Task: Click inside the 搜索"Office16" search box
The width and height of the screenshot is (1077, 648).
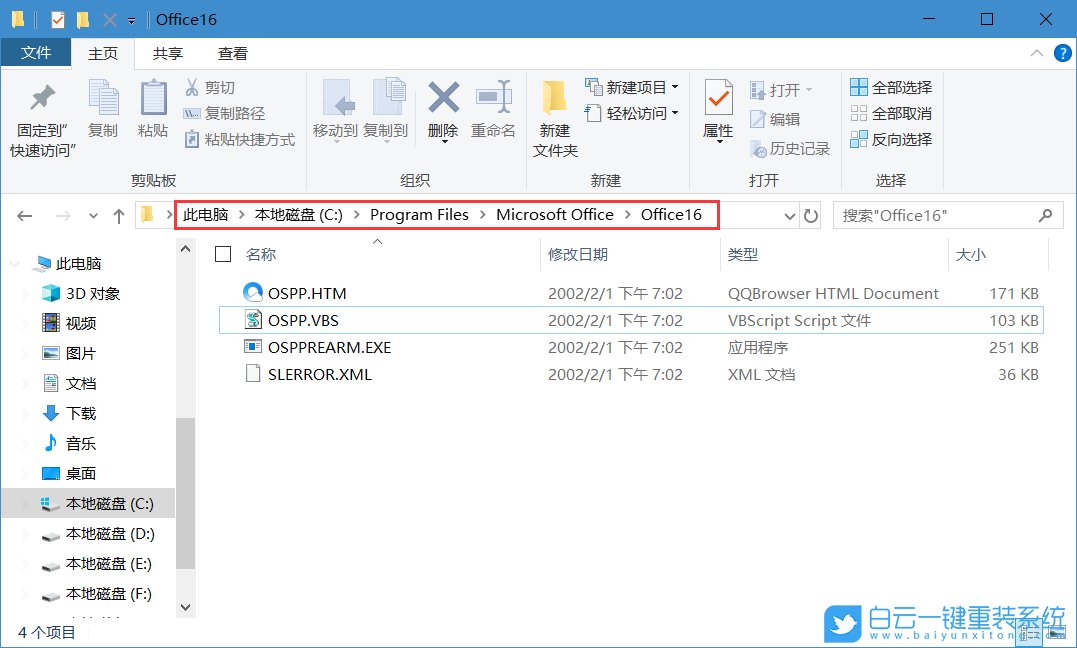Action: click(x=930, y=214)
